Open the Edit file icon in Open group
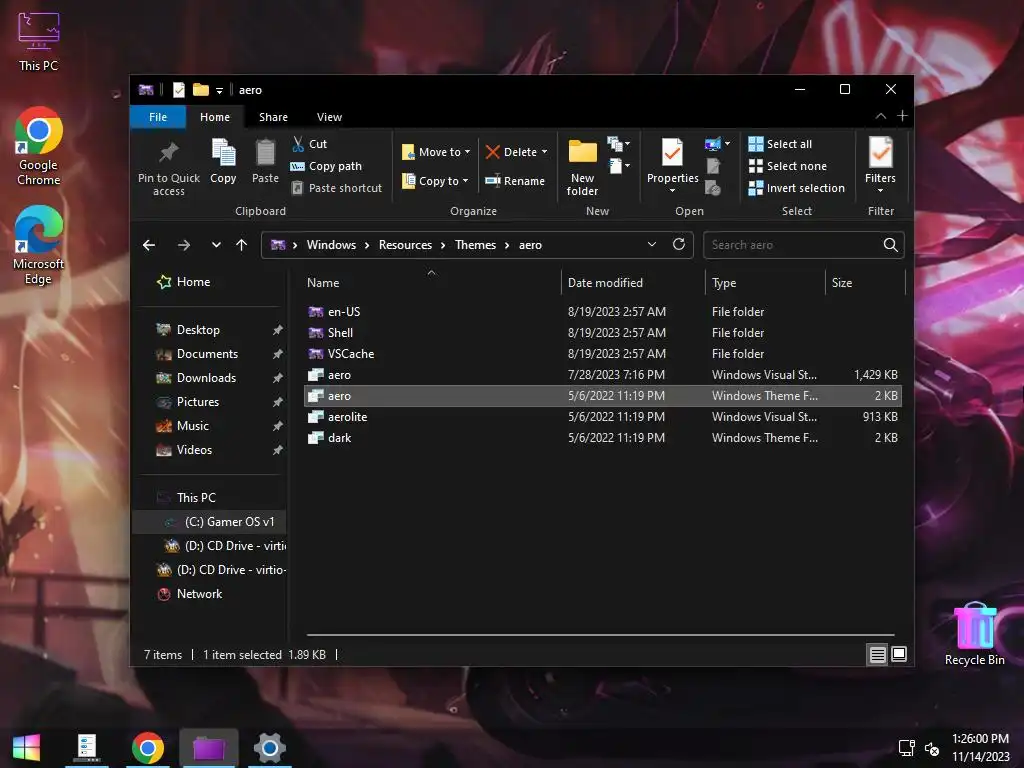The image size is (1024, 768). pyautogui.click(x=713, y=166)
